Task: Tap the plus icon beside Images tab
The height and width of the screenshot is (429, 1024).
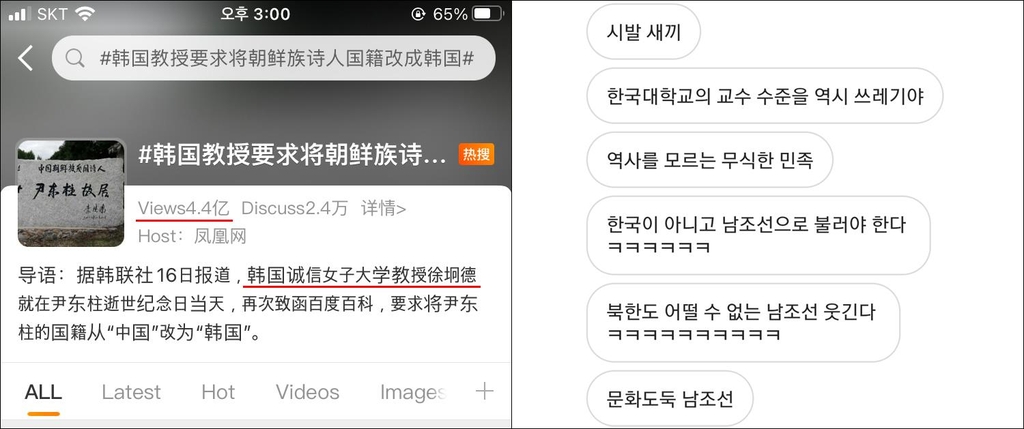Action: [x=484, y=391]
